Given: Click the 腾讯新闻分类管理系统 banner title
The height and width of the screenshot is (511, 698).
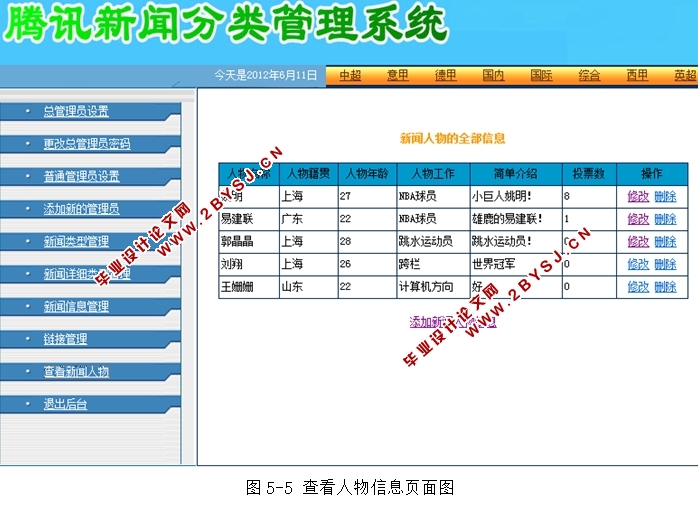Looking at the screenshot, I should pos(226,24).
